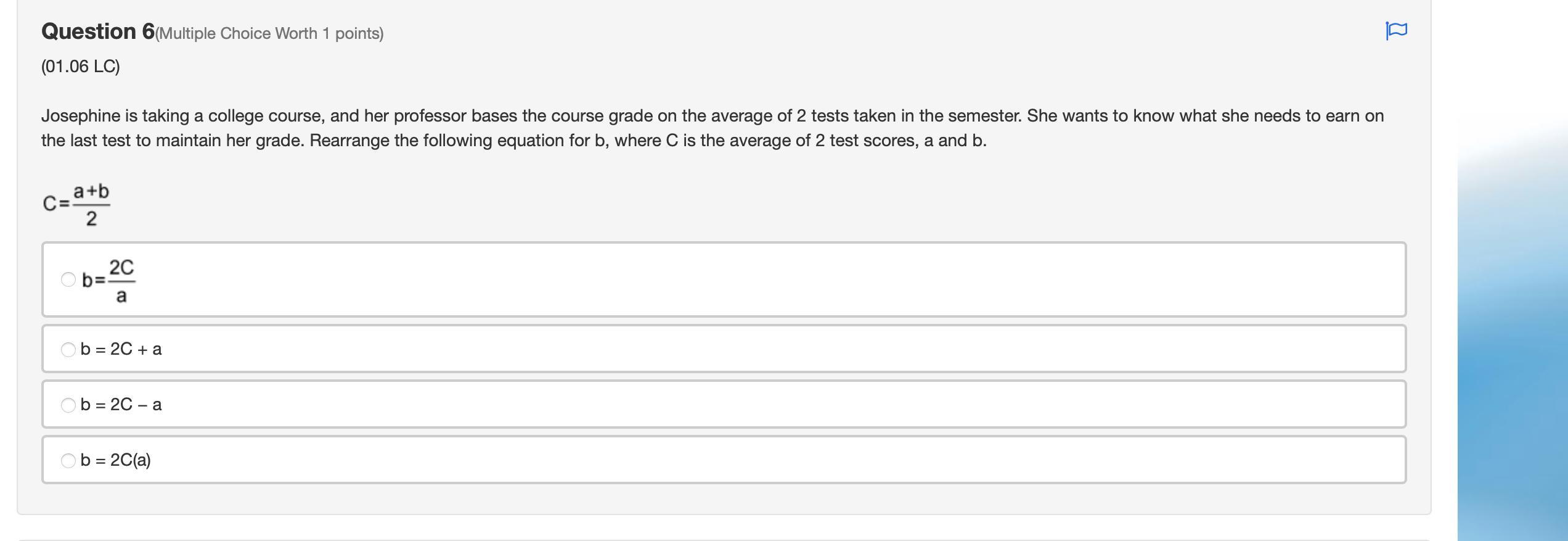Click the 'b = 2C − a' answer text
1568x541 pixels.
point(121,405)
